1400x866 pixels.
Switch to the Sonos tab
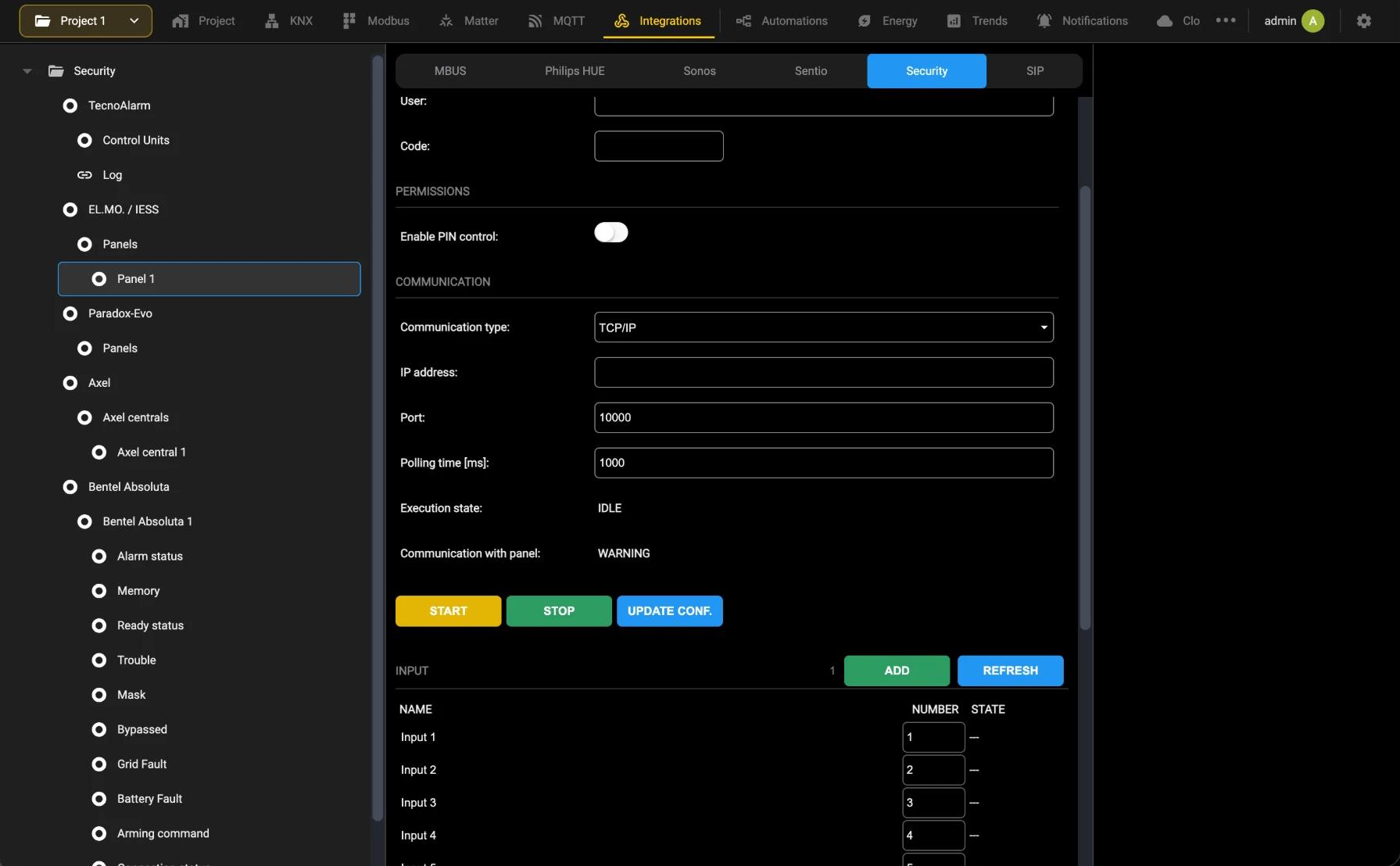click(700, 71)
